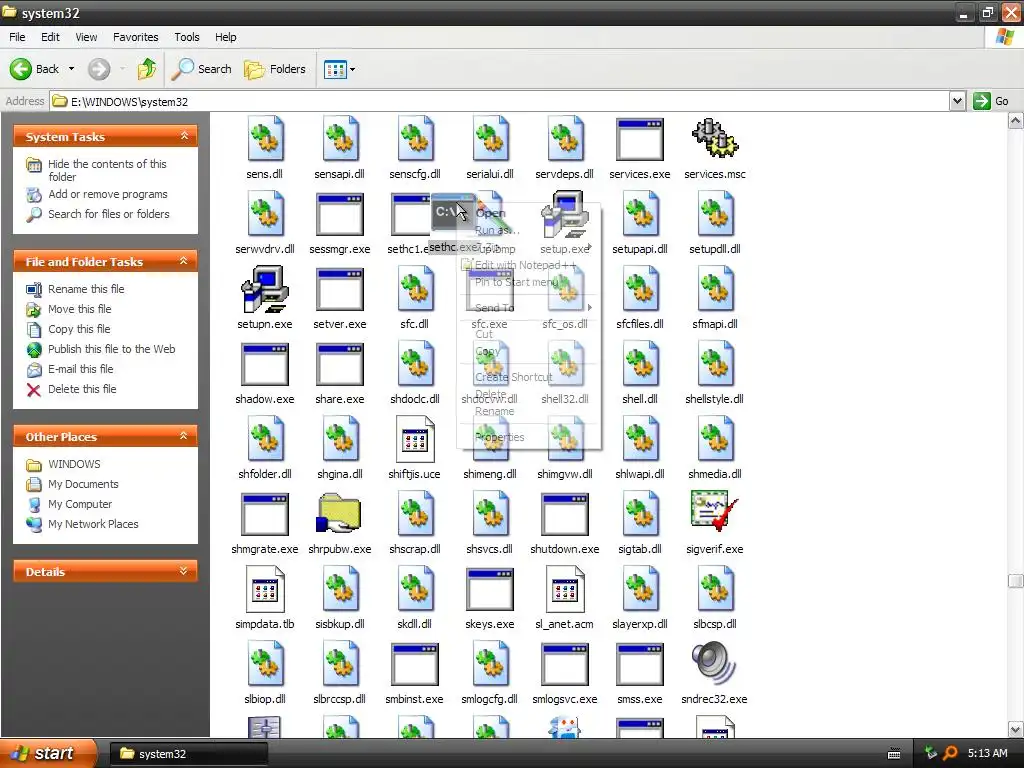Select the setupn.exe computer icon

264,289
